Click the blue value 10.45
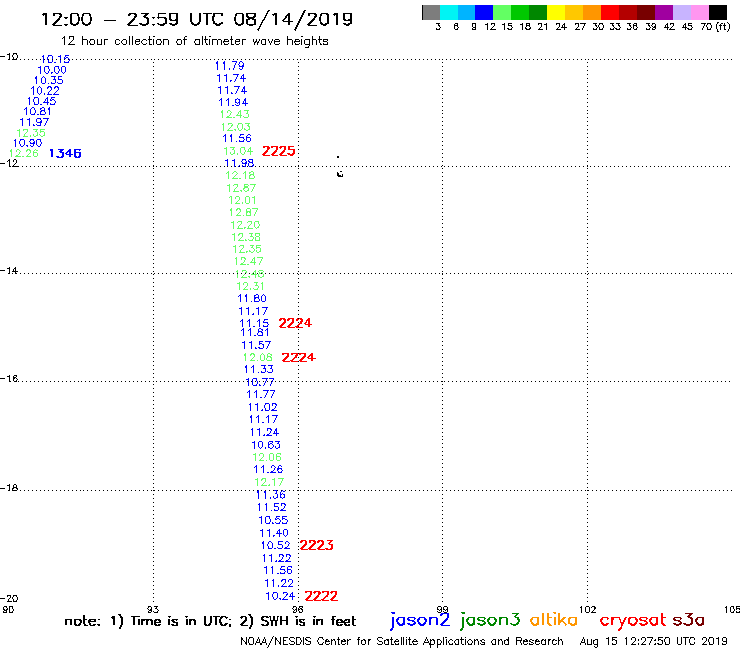 (42, 101)
